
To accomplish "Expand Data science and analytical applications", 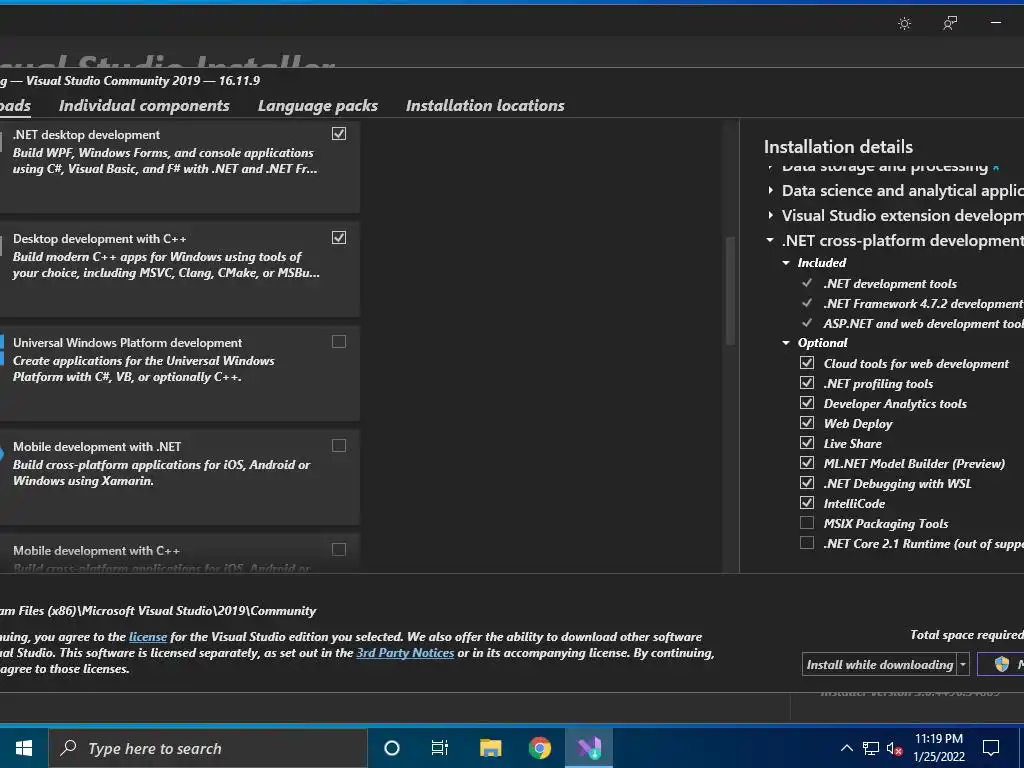I will (x=771, y=191).
